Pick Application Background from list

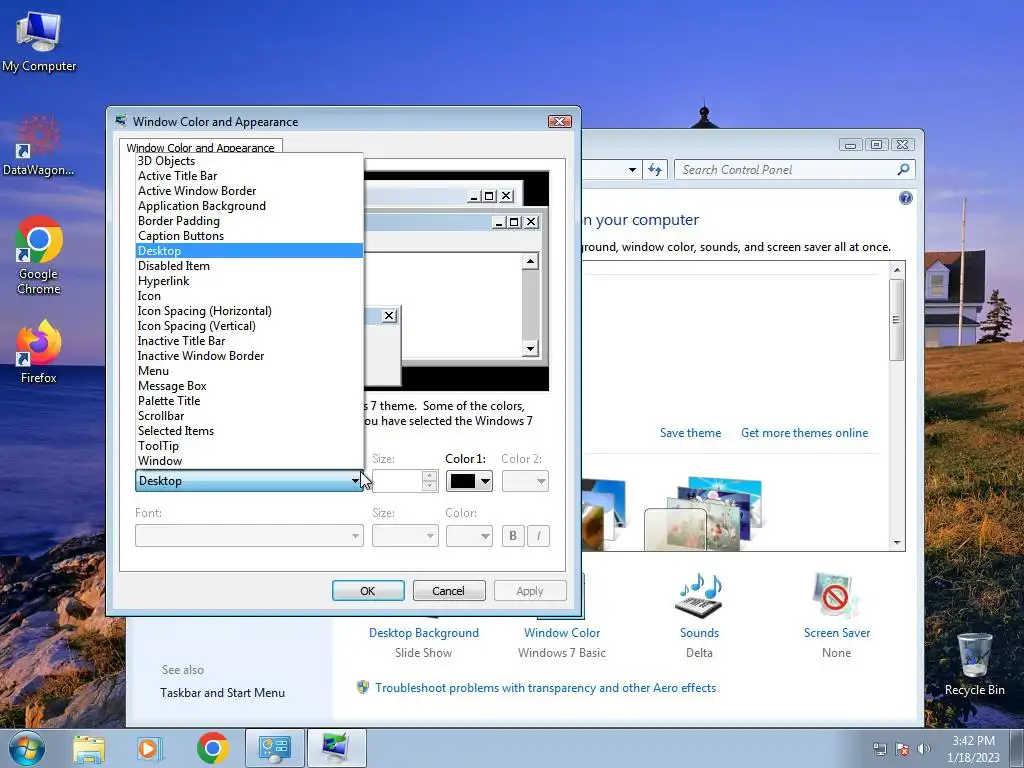[249, 206]
